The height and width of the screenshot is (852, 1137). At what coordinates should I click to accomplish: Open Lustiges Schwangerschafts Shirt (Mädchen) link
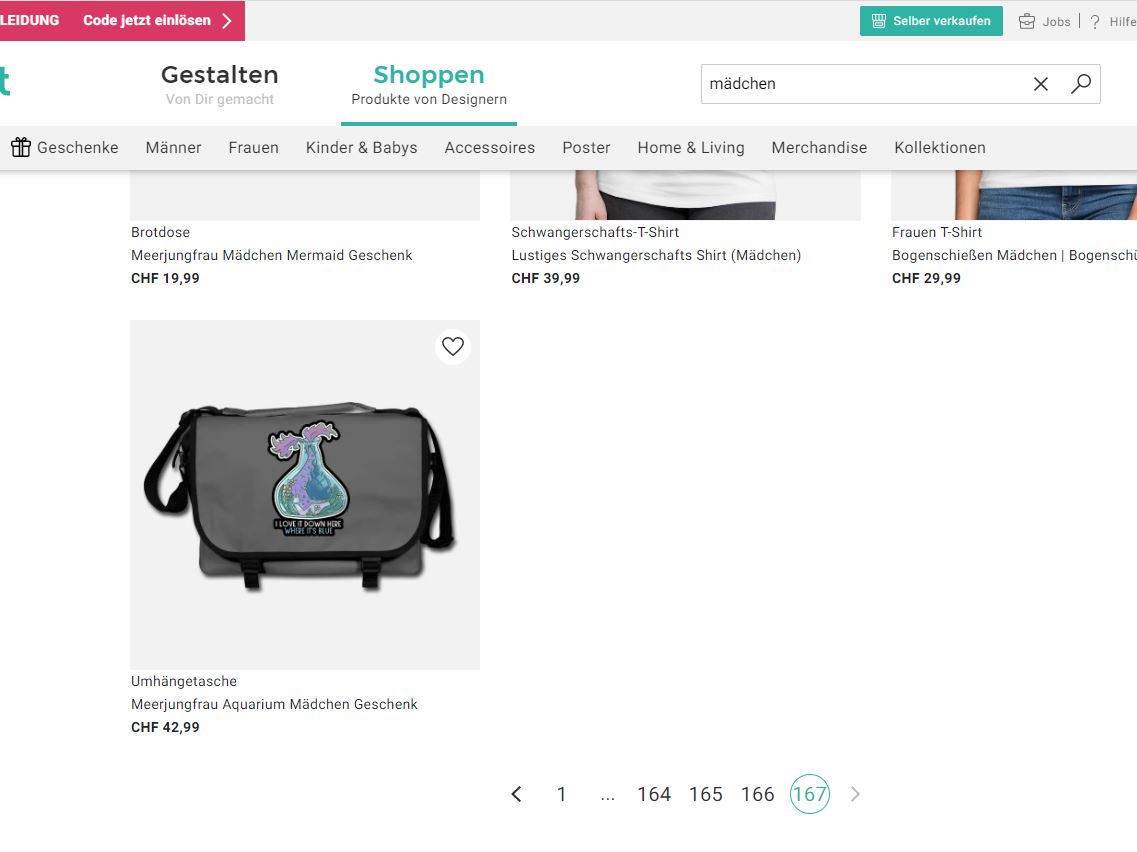point(656,255)
